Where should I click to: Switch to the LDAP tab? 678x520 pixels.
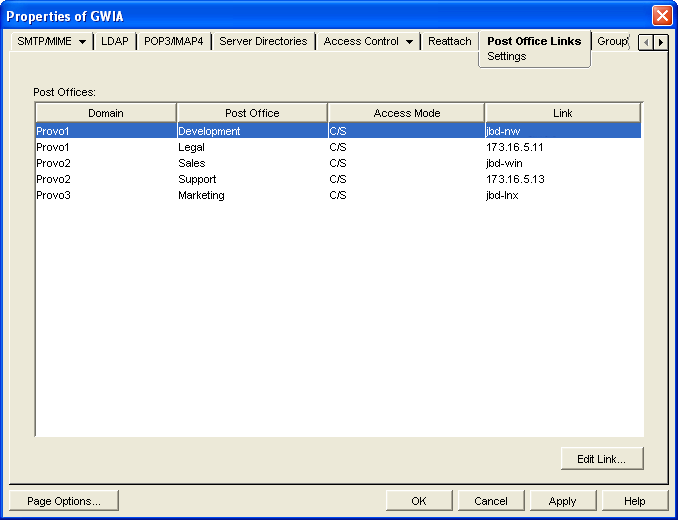[115, 42]
